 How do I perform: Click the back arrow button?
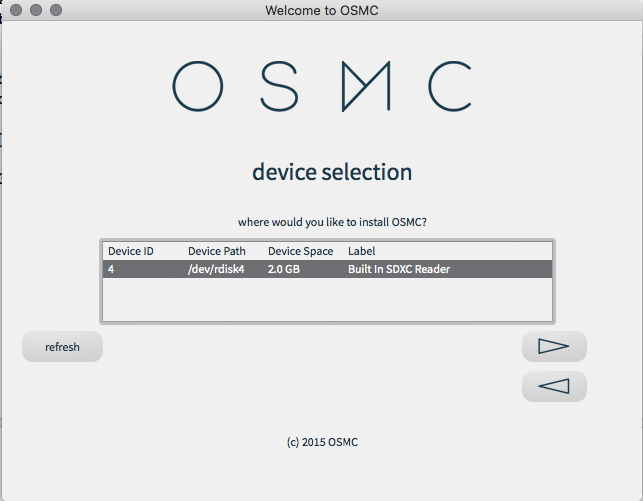pos(554,386)
